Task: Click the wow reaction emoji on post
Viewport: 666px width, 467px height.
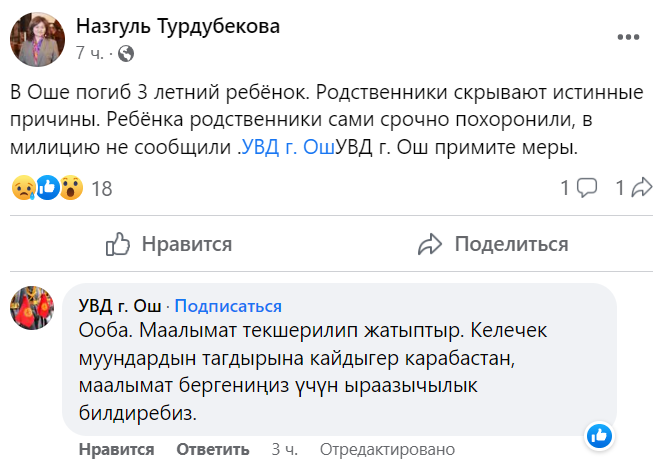Action: [70, 187]
